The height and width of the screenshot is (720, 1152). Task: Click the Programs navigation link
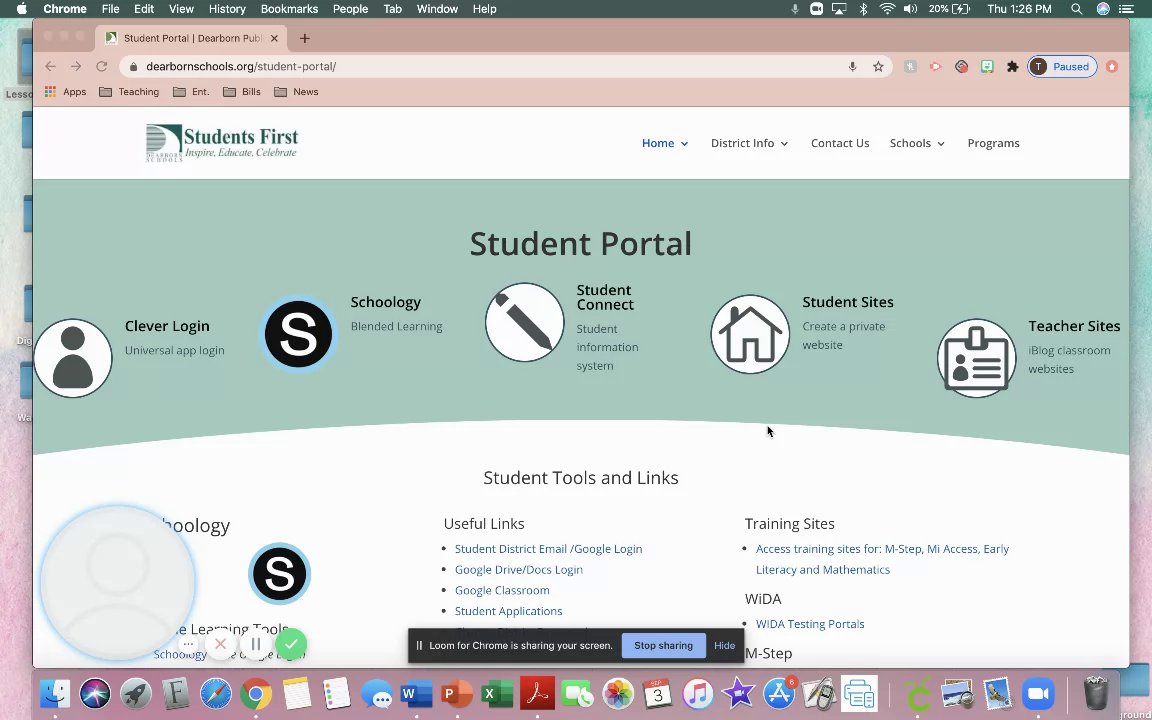click(993, 143)
